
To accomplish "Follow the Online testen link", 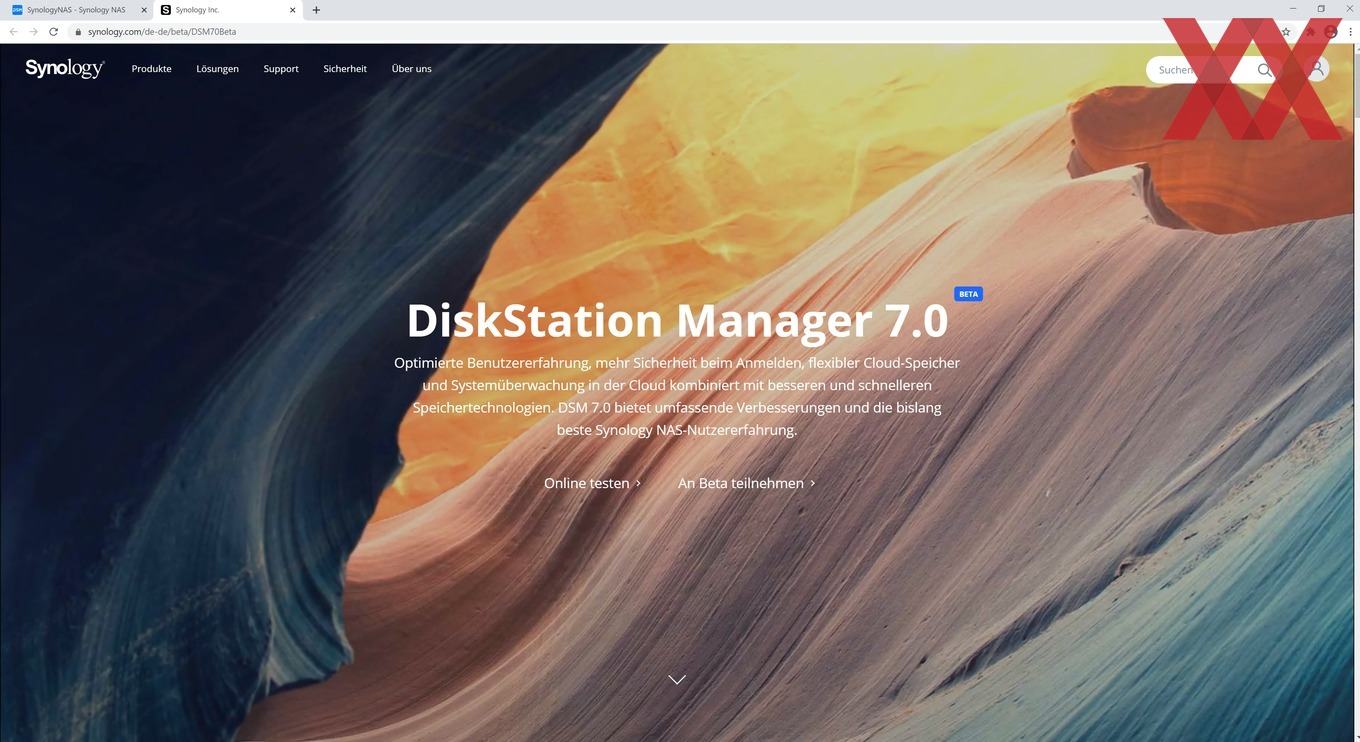I will tap(592, 483).
